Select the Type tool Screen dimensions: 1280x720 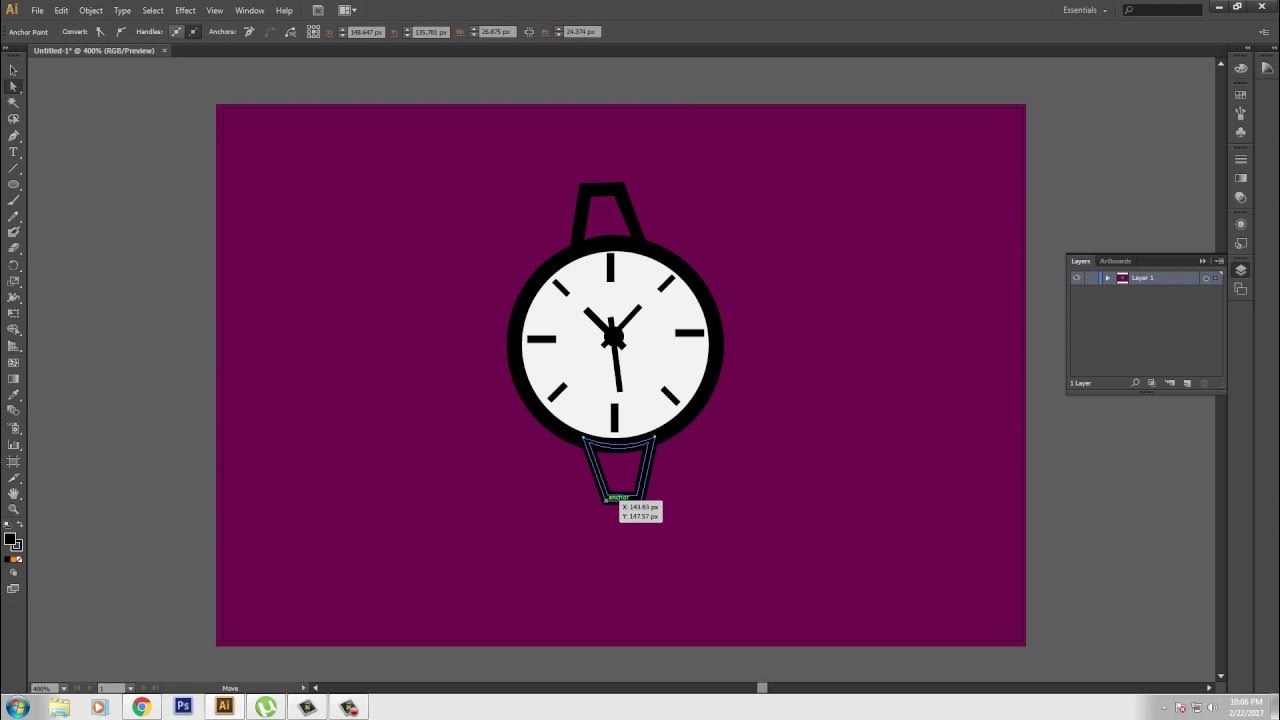click(x=13, y=152)
